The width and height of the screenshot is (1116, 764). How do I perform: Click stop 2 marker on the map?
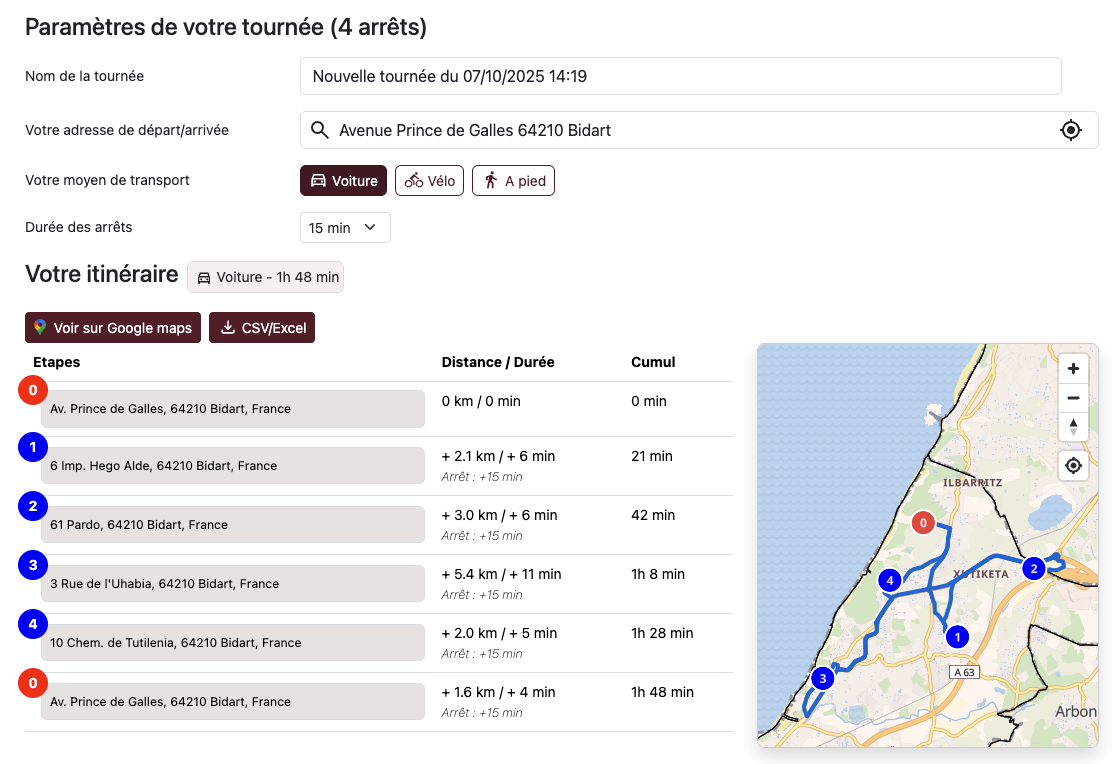point(1033,568)
